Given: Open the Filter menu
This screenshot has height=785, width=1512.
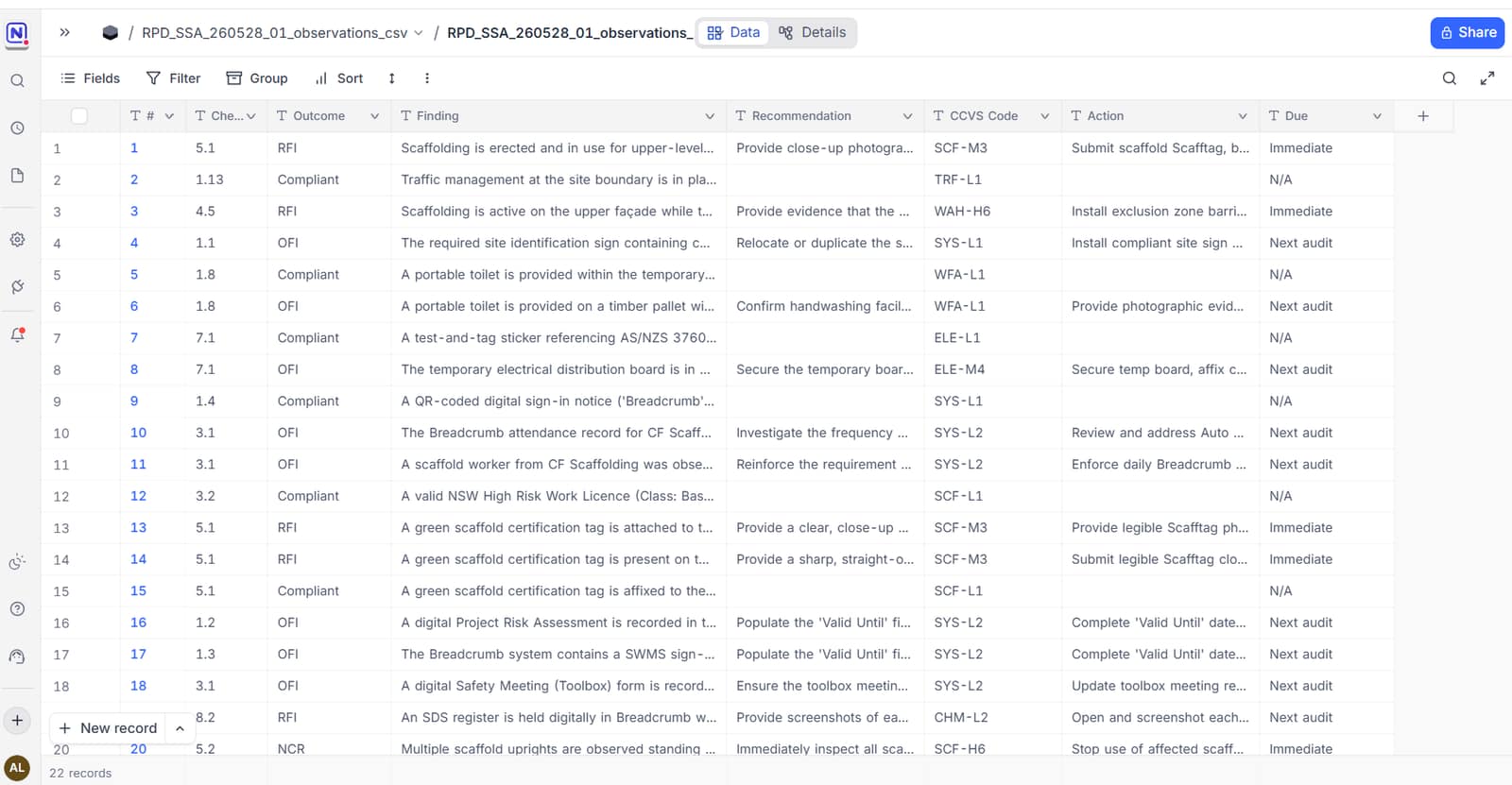Looking at the screenshot, I should pyautogui.click(x=173, y=78).
